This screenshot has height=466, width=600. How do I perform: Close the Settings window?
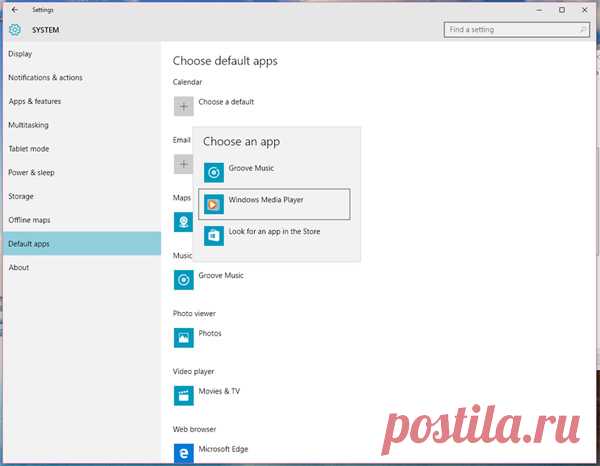point(584,10)
